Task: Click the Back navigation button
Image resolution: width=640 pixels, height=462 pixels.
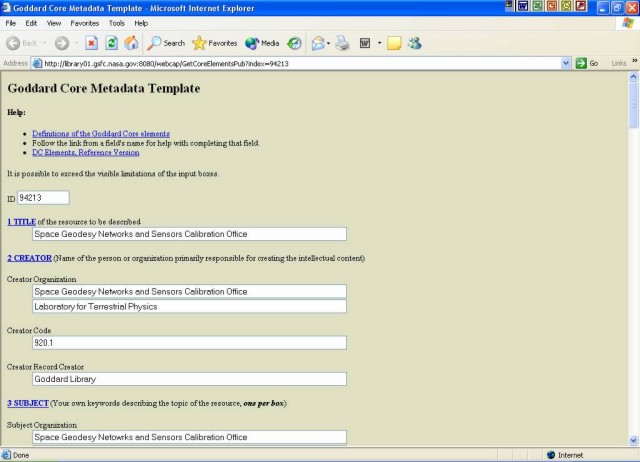Action: pyautogui.click(x=21, y=43)
